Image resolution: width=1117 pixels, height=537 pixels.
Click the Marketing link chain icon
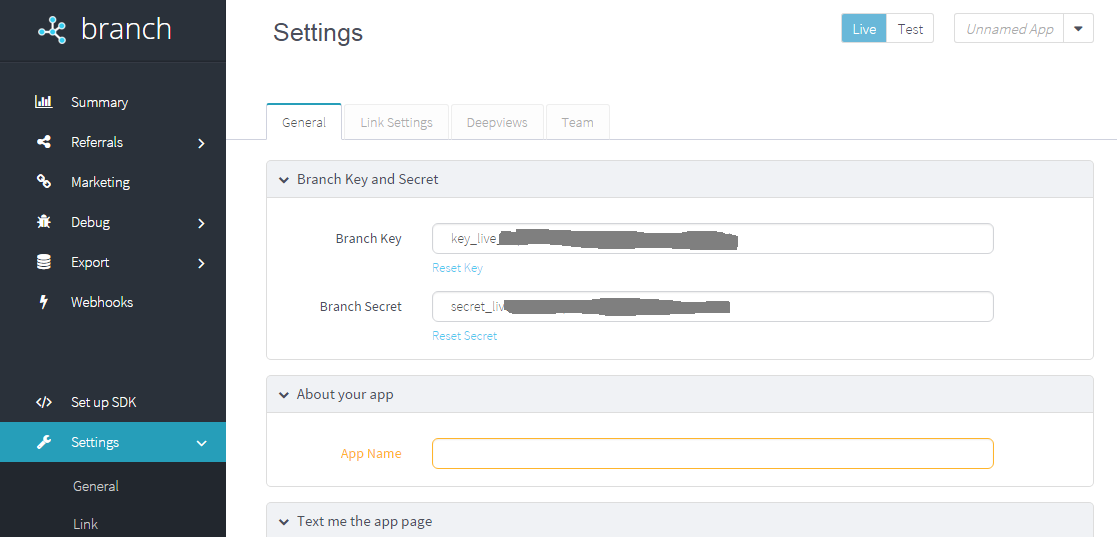[43, 182]
